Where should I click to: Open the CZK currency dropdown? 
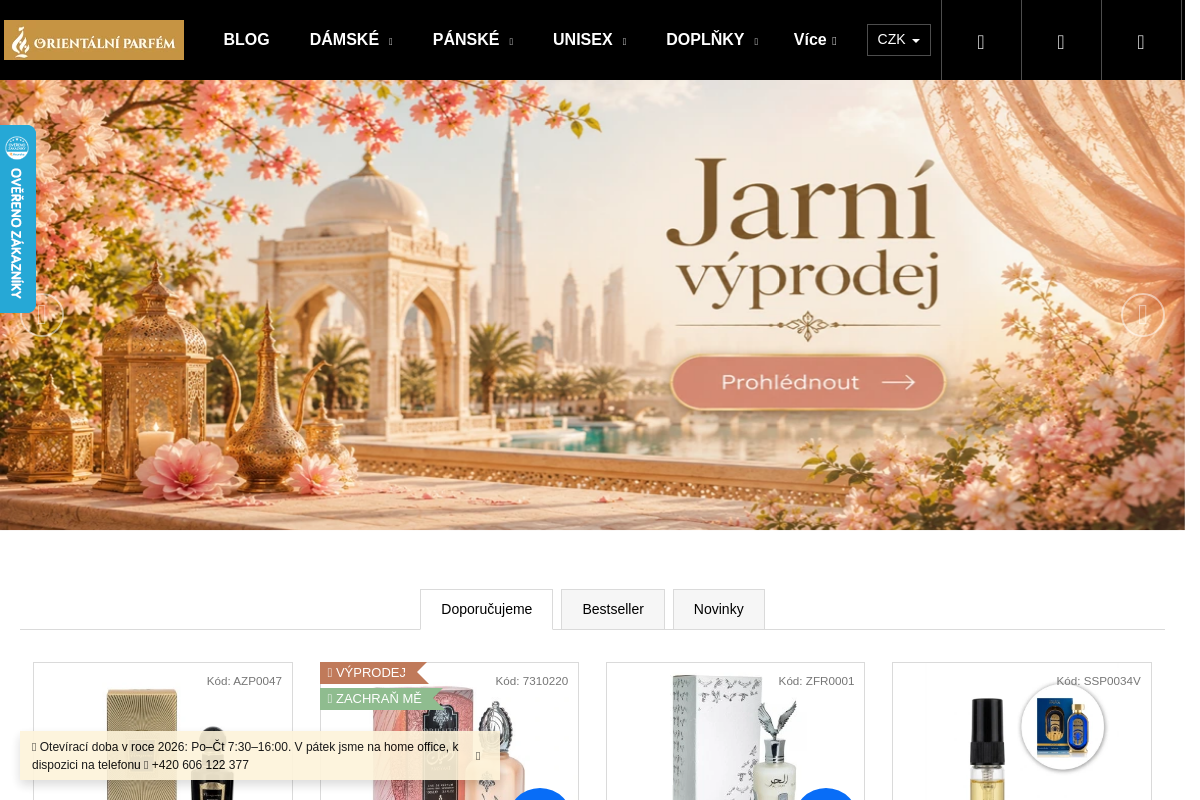click(x=899, y=40)
